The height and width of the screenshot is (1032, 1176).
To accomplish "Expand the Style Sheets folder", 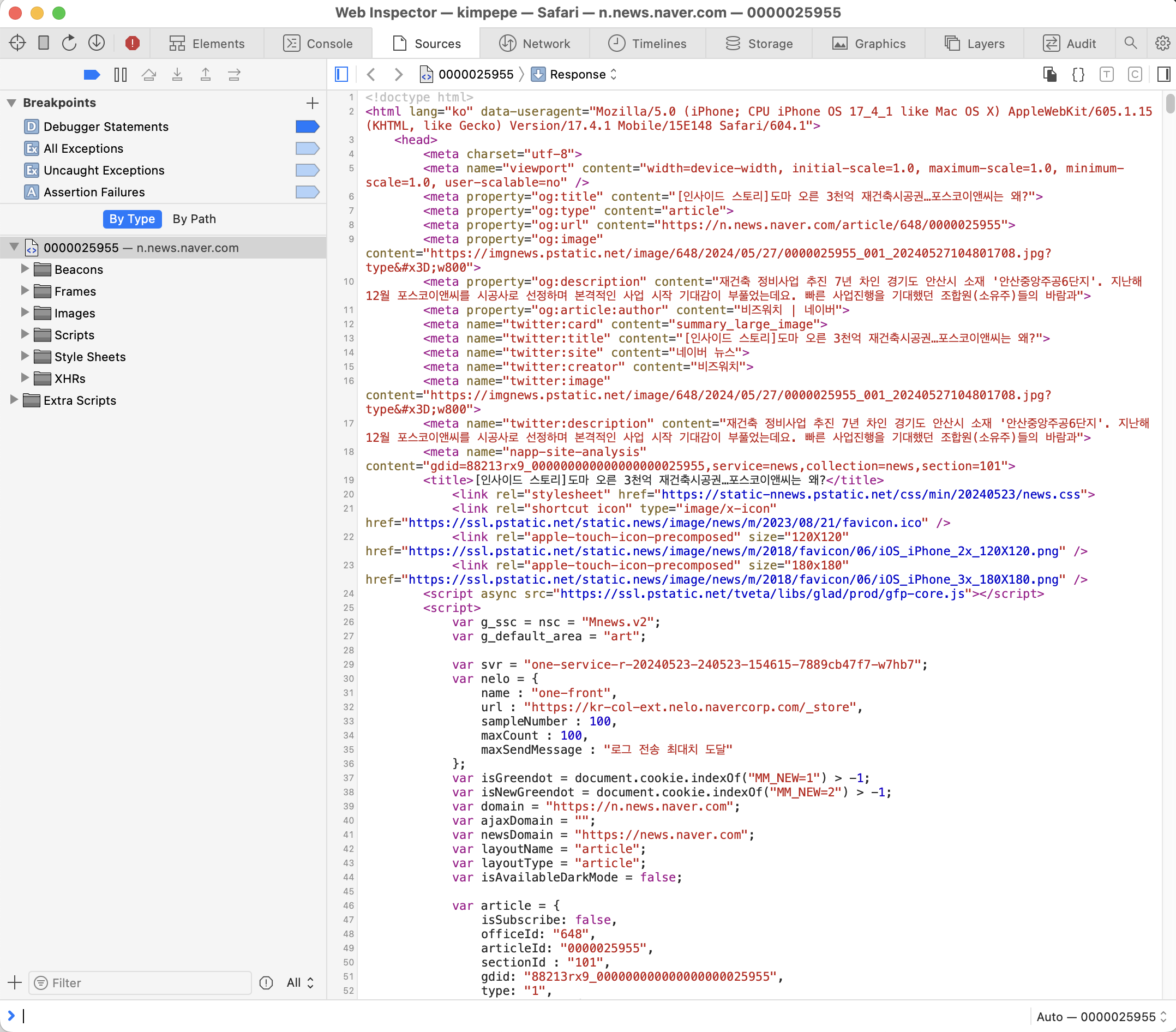I will [x=25, y=356].
